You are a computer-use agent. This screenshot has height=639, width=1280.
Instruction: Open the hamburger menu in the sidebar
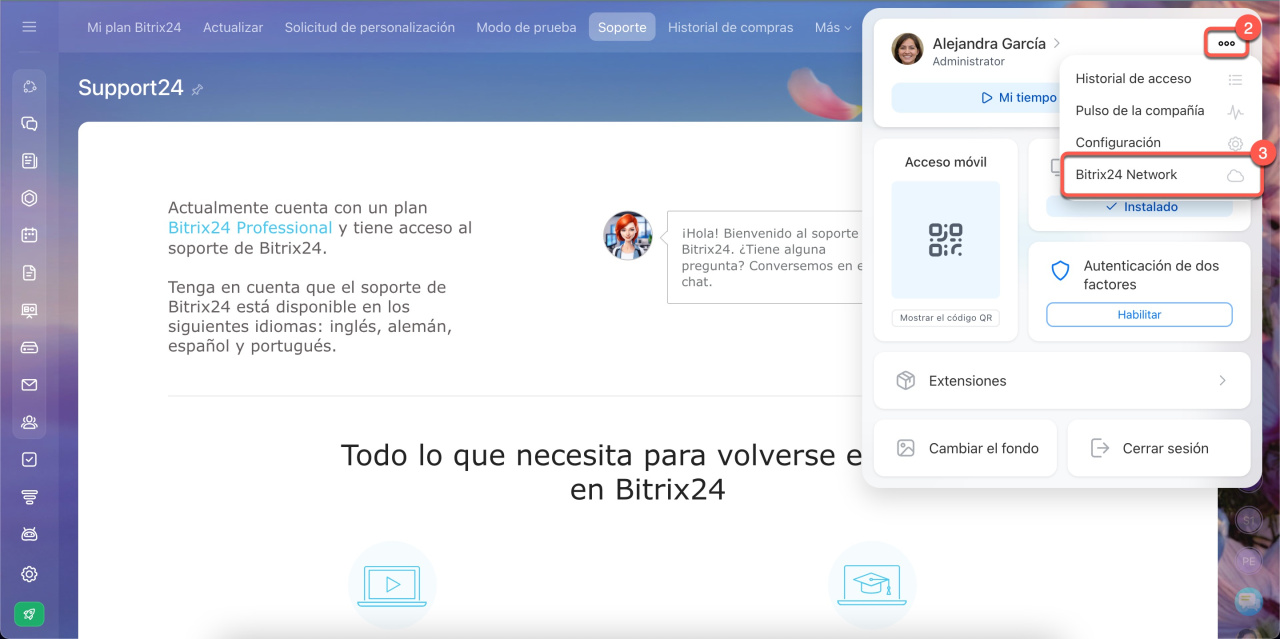(x=29, y=27)
